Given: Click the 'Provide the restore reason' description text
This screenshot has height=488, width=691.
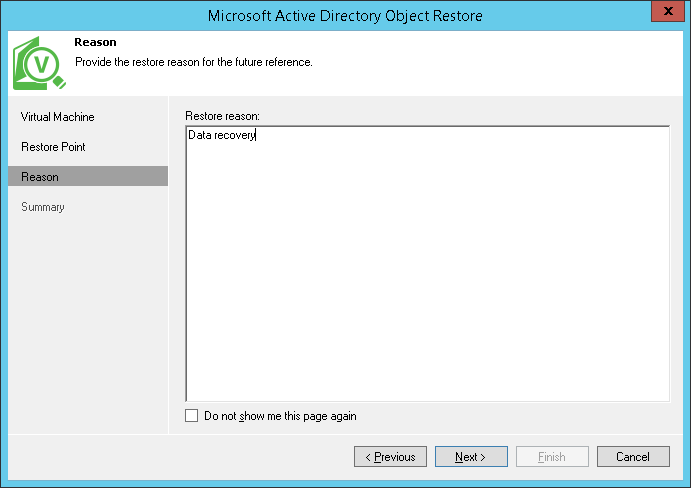Looking at the screenshot, I should pyautogui.click(x=194, y=62).
